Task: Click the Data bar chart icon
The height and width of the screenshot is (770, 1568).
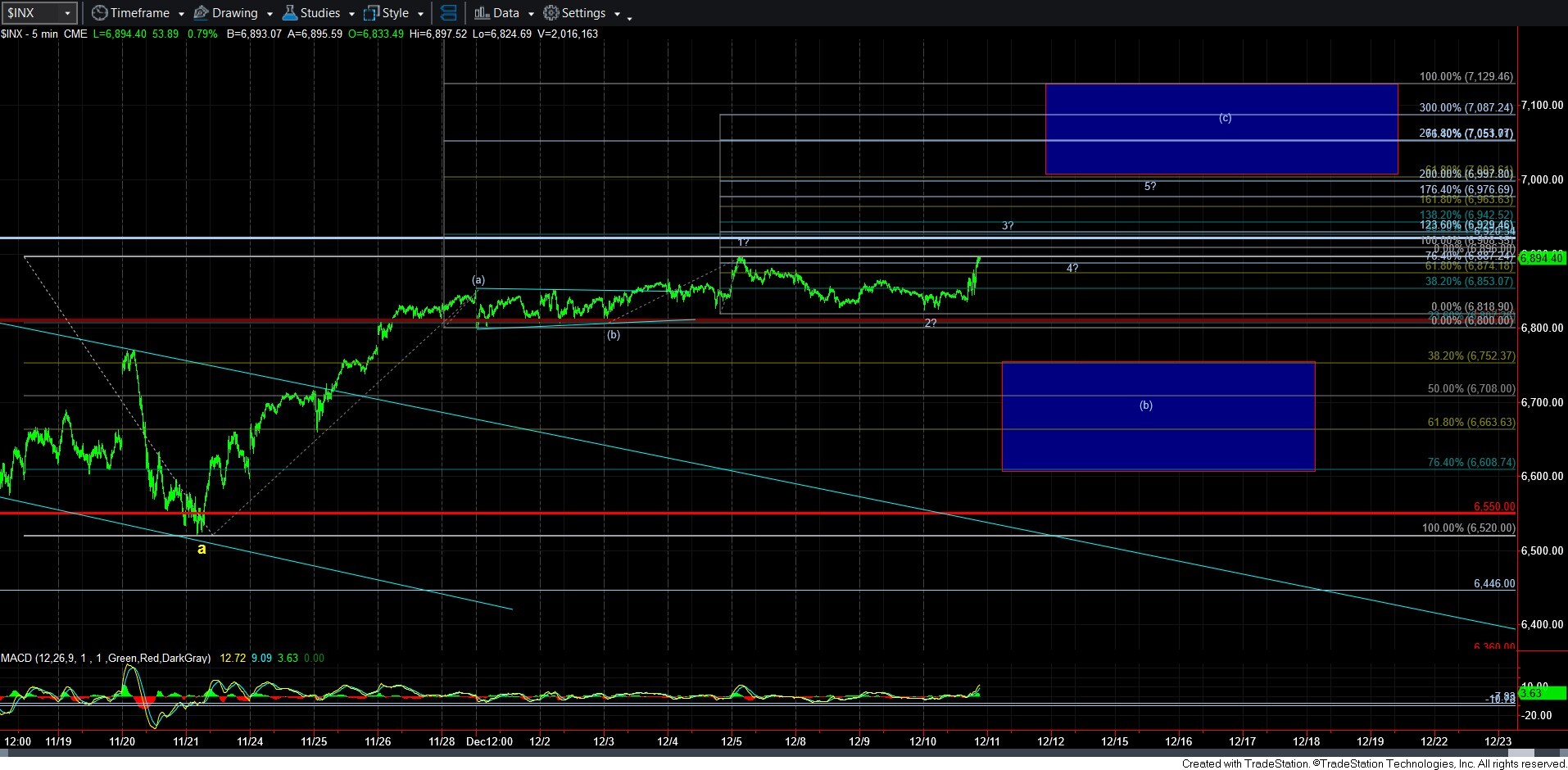Action: click(482, 13)
